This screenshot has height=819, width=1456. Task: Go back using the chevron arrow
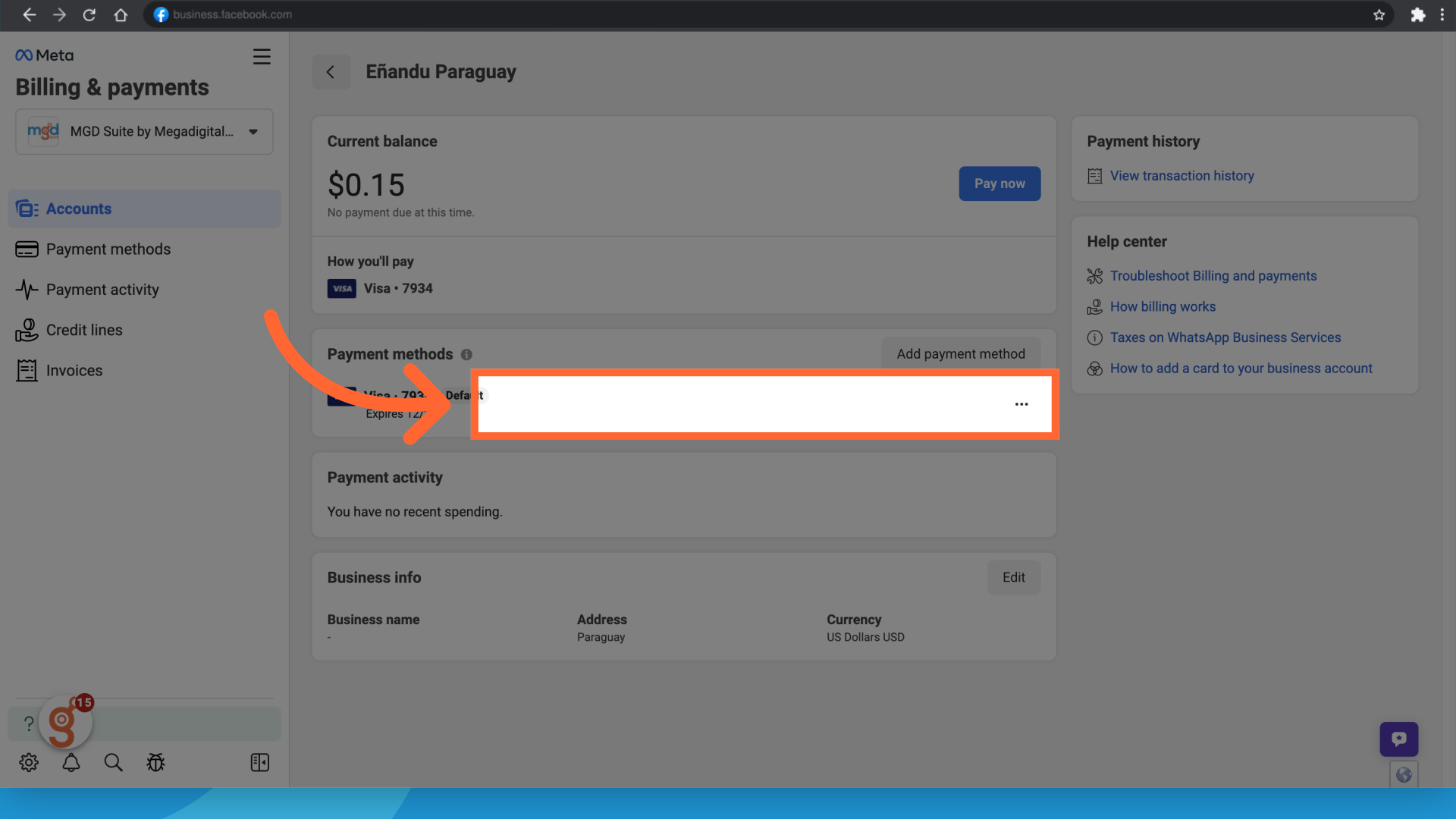331,72
